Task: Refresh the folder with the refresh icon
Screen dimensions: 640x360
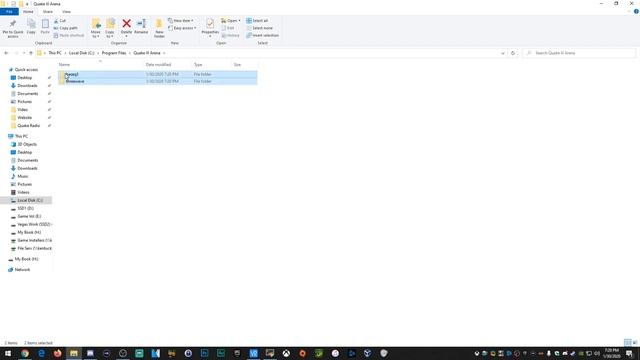Action: coord(513,53)
